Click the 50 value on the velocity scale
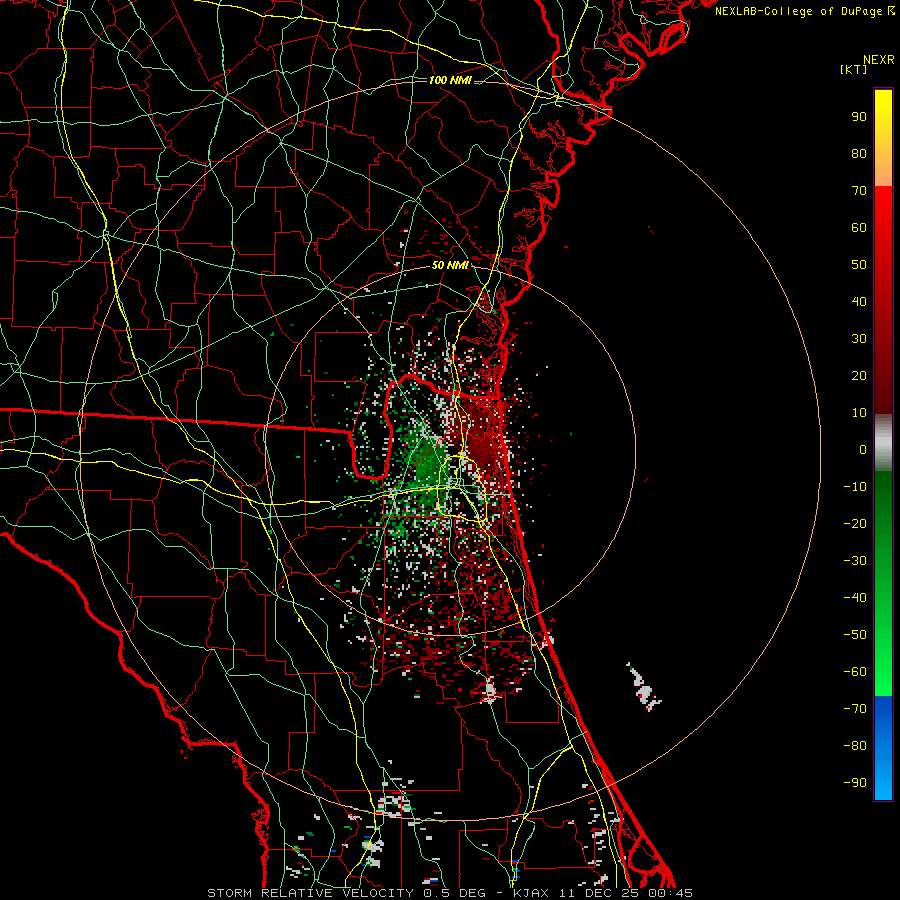The width and height of the screenshot is (900, 900). [x=859, y=265]
